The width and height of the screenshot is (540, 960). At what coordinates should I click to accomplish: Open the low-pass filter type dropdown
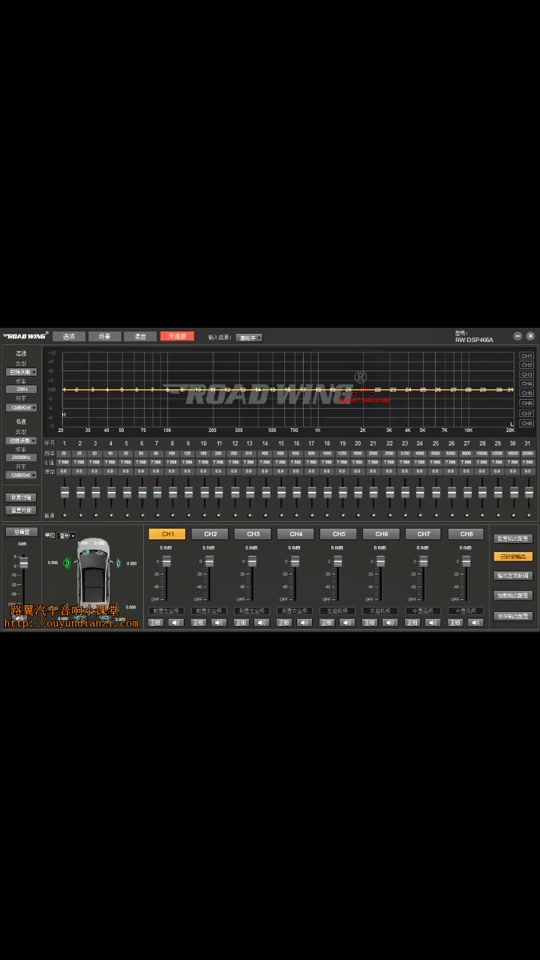(x=21, y=440)
